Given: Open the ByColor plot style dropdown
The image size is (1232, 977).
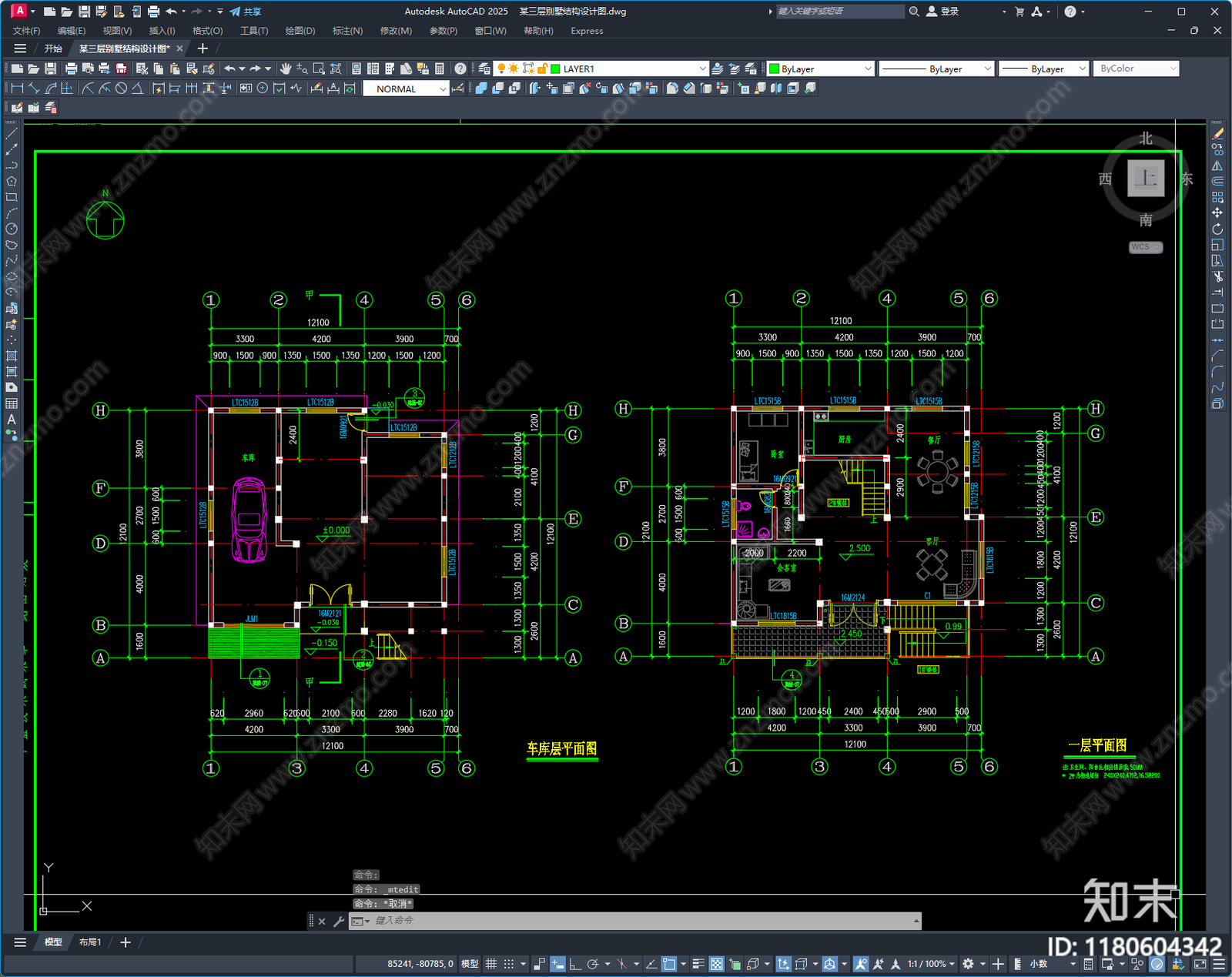Looking at the screenshot, I should click(1173, 69).
